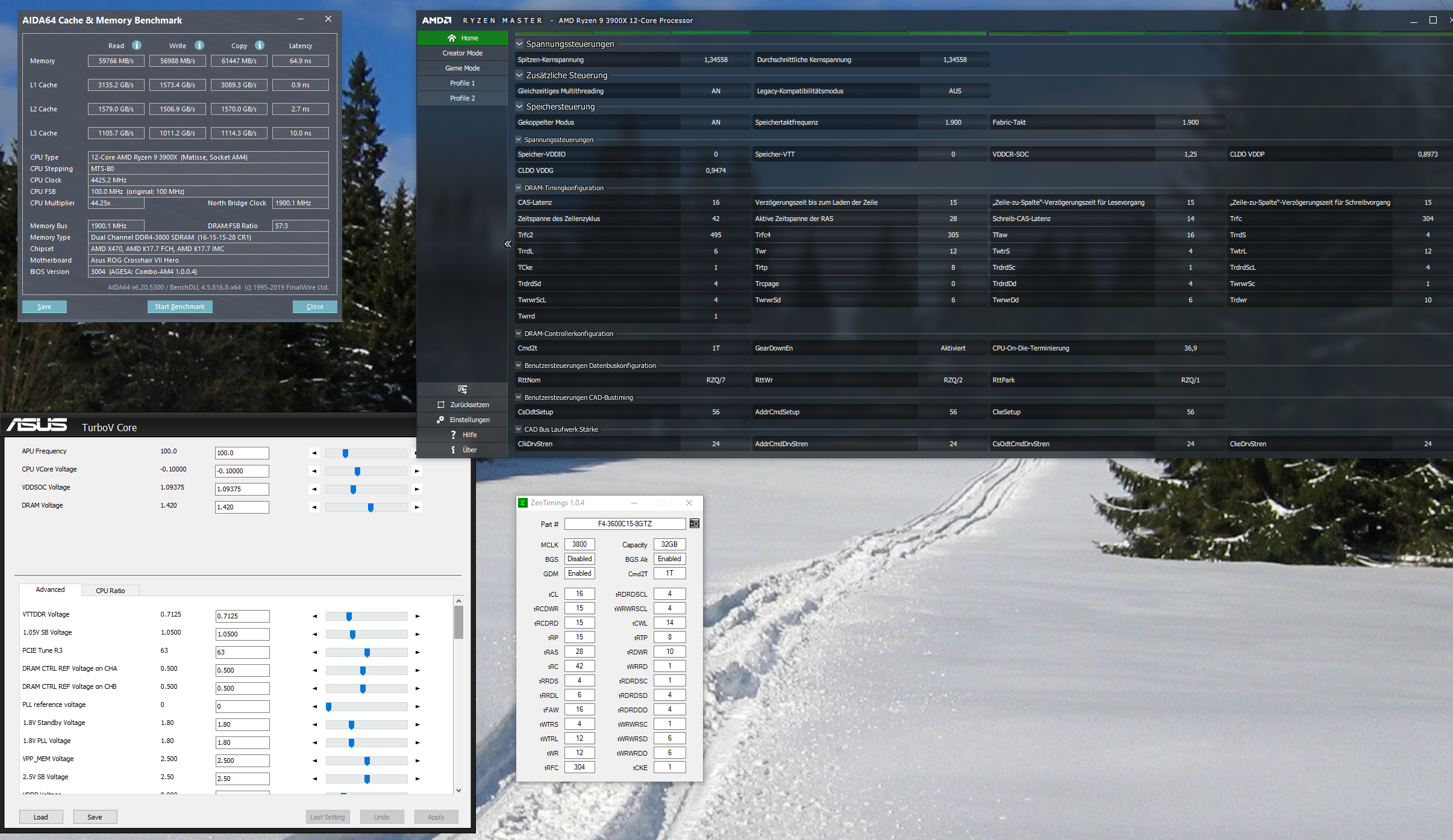Collapse Benutzersteuerungen CAD-Bustiming section
Screen dimensions: 1453x840
519,397
